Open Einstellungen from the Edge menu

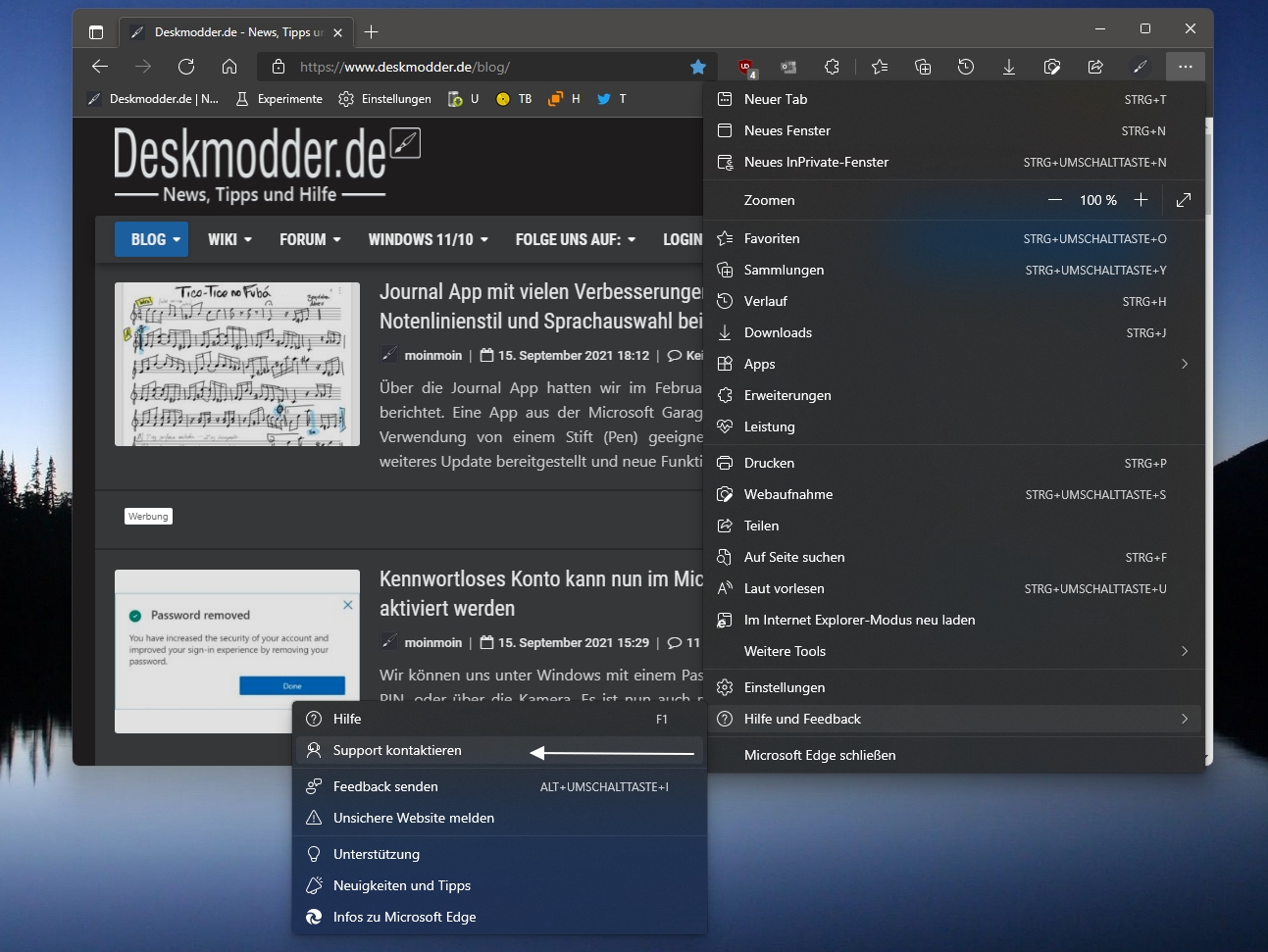(954, 687)
